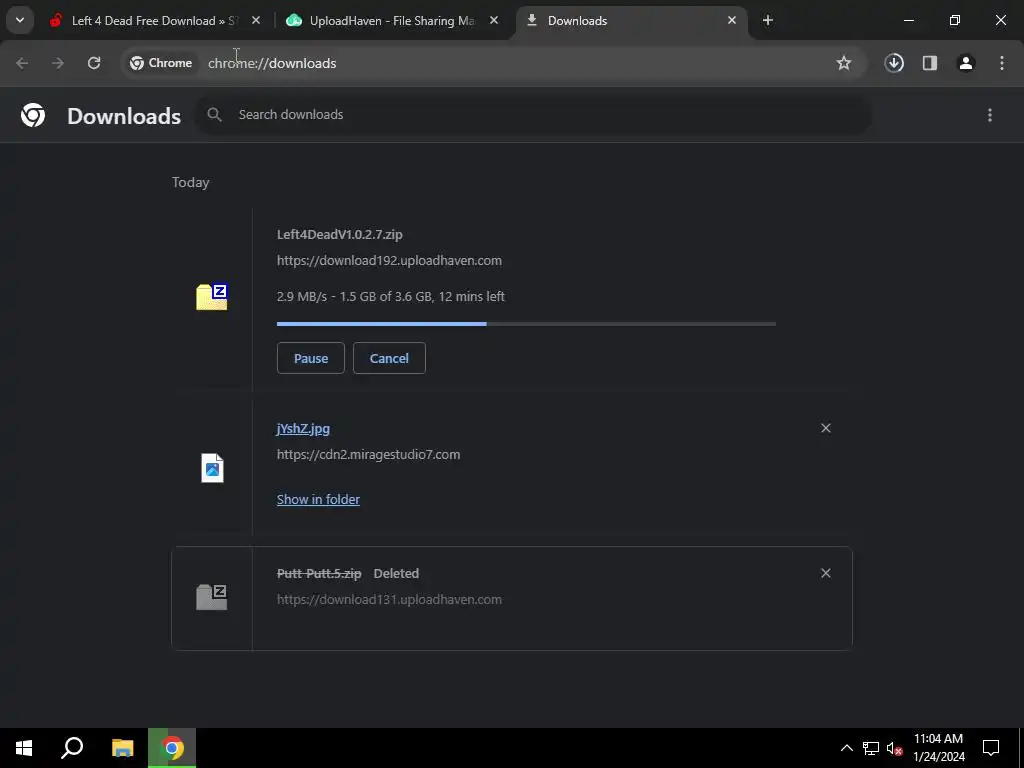Open File Explorer from the taskbar
The width and height of the screenshot is (1024, 768).
(x=122, y=748)
